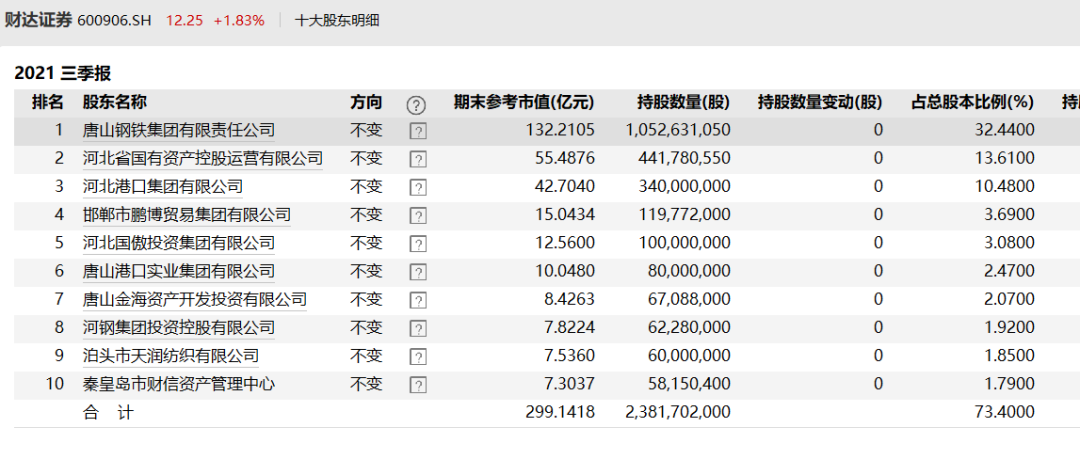The image size is (1080, 459).
Task: Click the 十大股东明细 title
Action: click(x=337, y=21)
